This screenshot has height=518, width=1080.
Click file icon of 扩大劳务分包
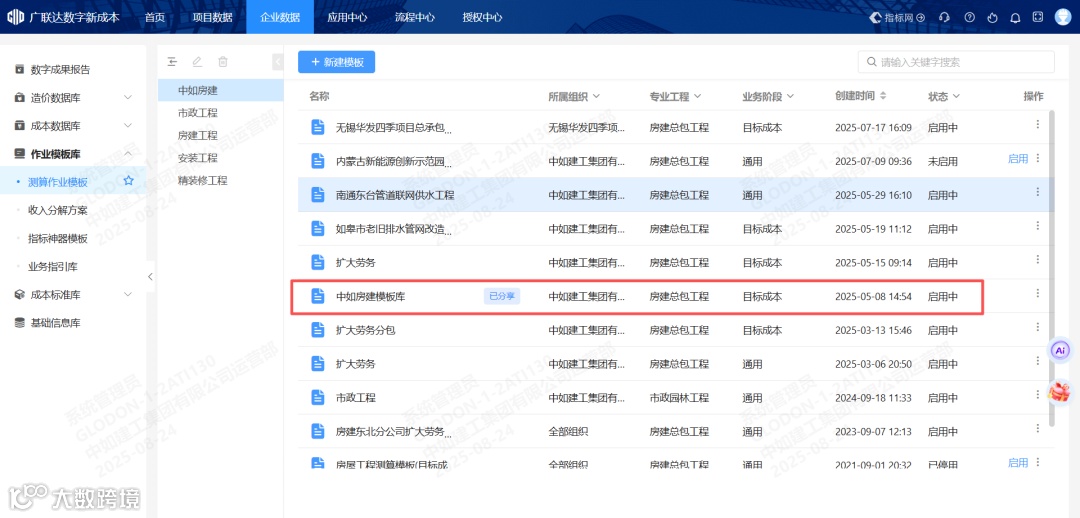(x=318, y=330)
